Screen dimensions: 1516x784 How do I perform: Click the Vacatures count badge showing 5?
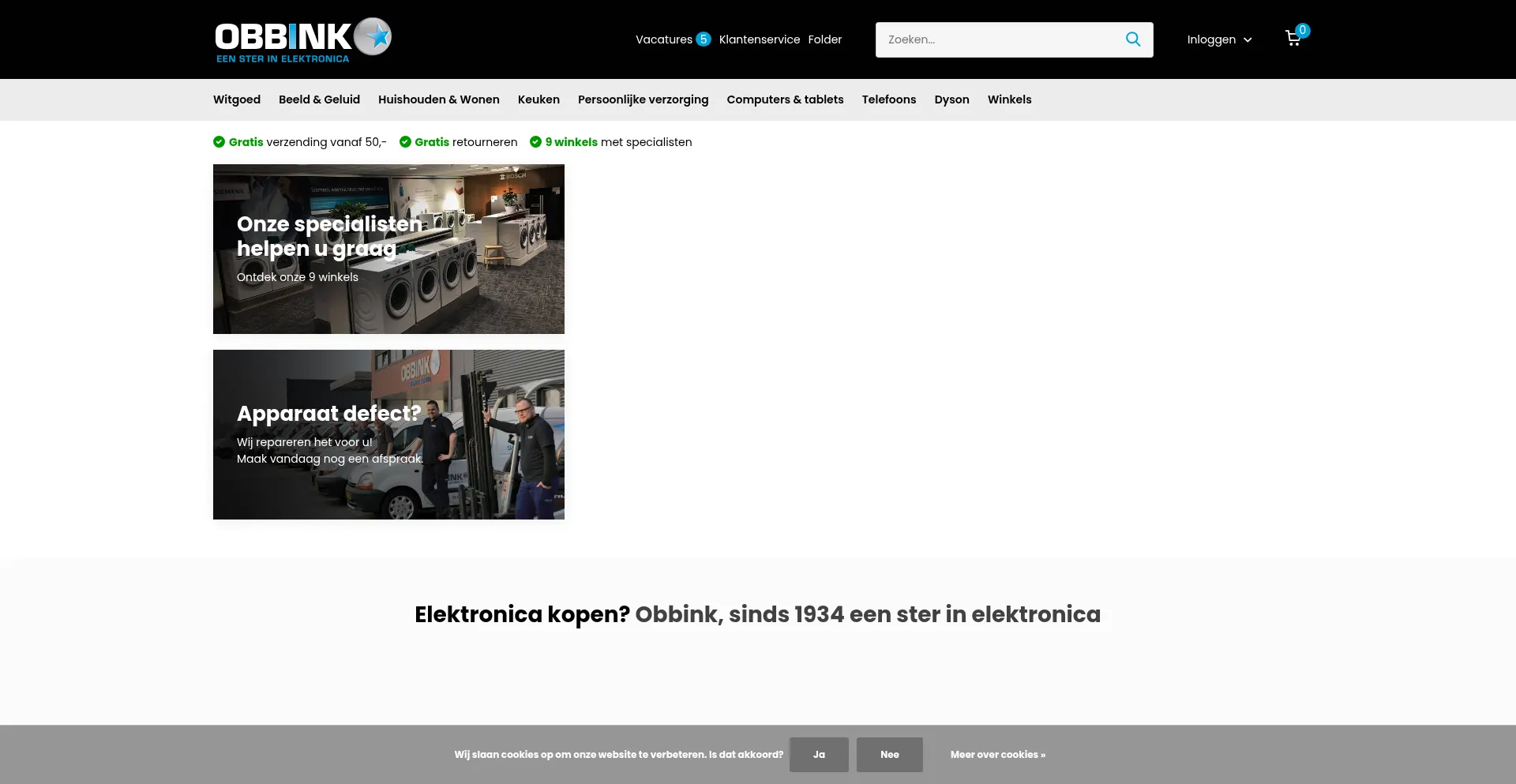704,39
